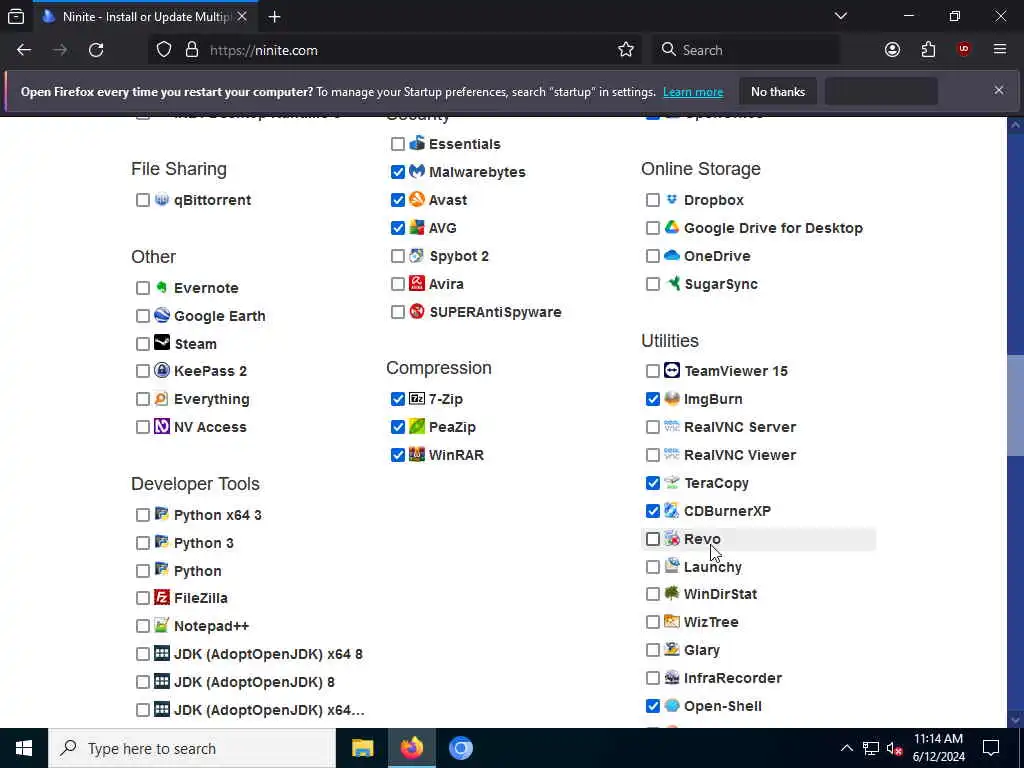Click the Search input field in toolbar
1024x768 pixels.
(x=746, y=50)
